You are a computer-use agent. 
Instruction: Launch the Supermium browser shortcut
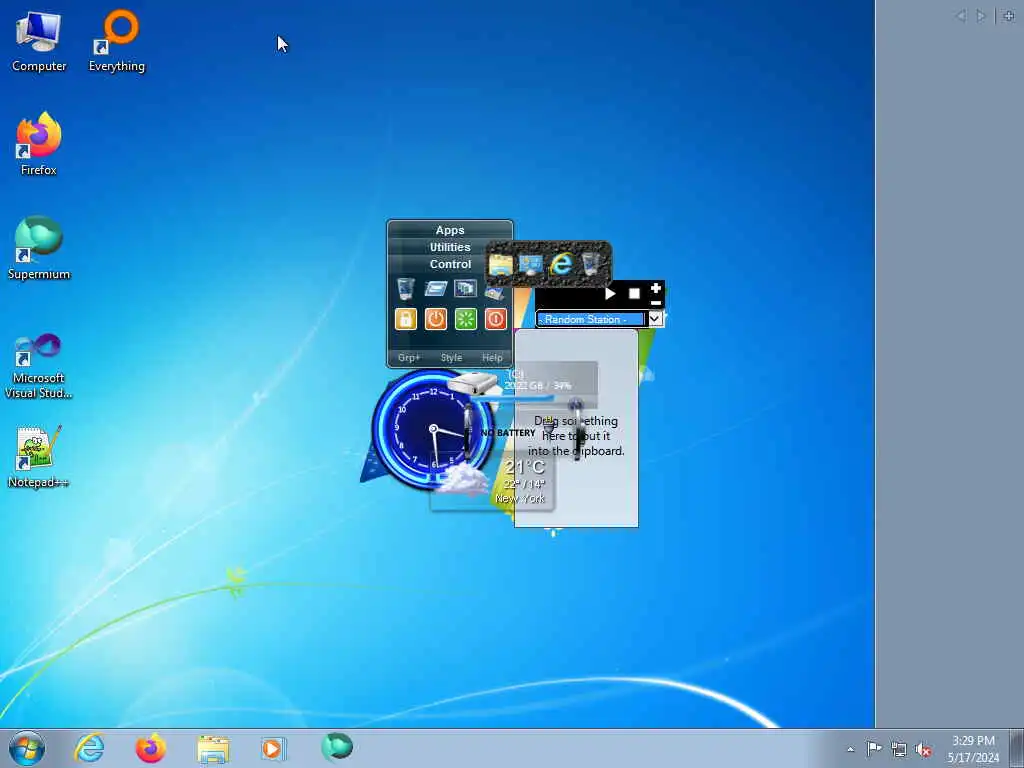tap(39, 248)
